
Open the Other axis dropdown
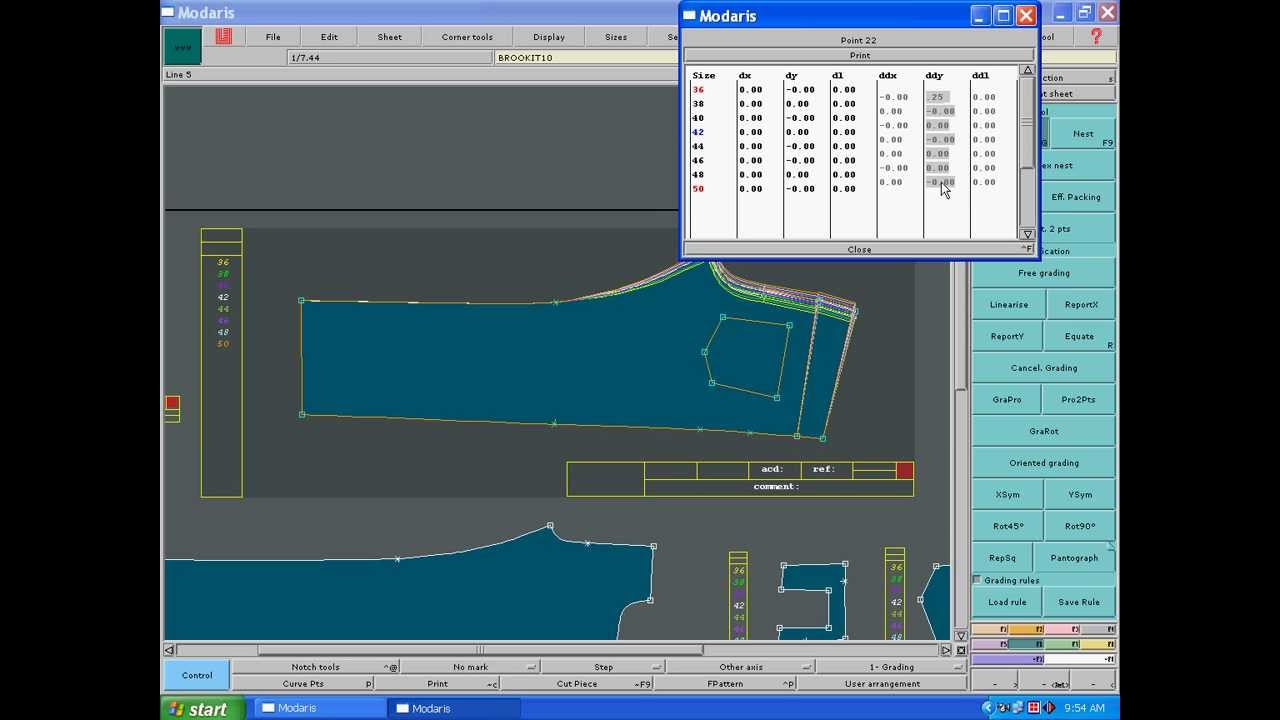click(x=741, y=667)
